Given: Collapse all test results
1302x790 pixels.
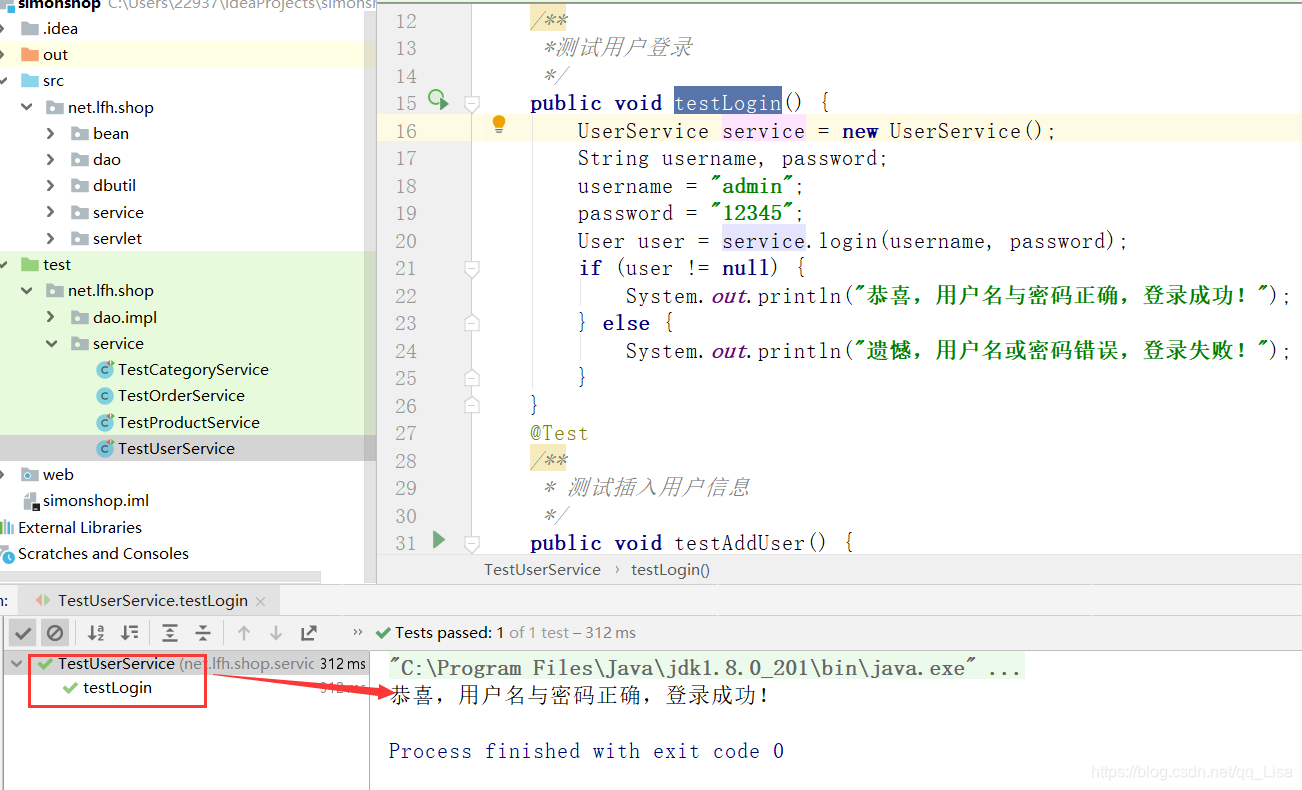Looking at the screenshot, I should 203,632.
